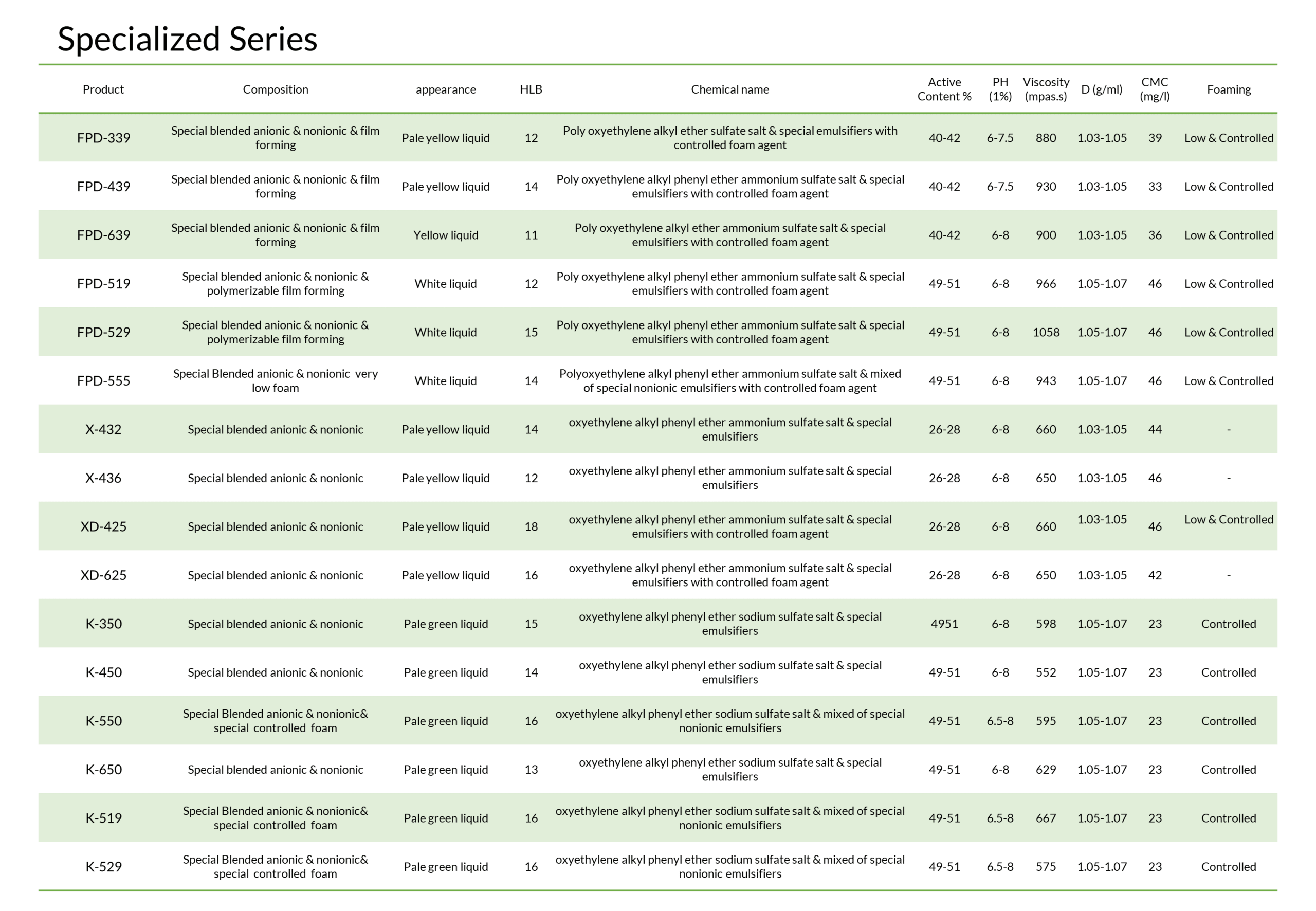
Task: Select the Product column header
Action: tap(103, 89)
